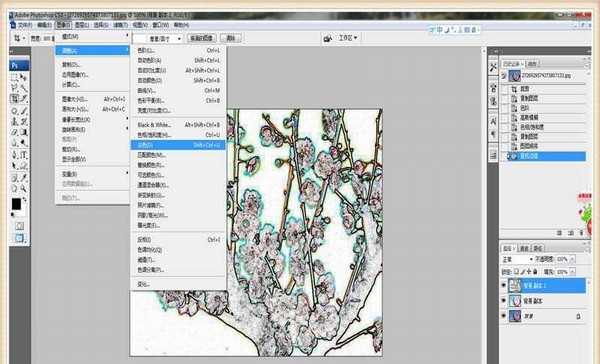Select the Zoom magnifier tool

tap(24, 188)
